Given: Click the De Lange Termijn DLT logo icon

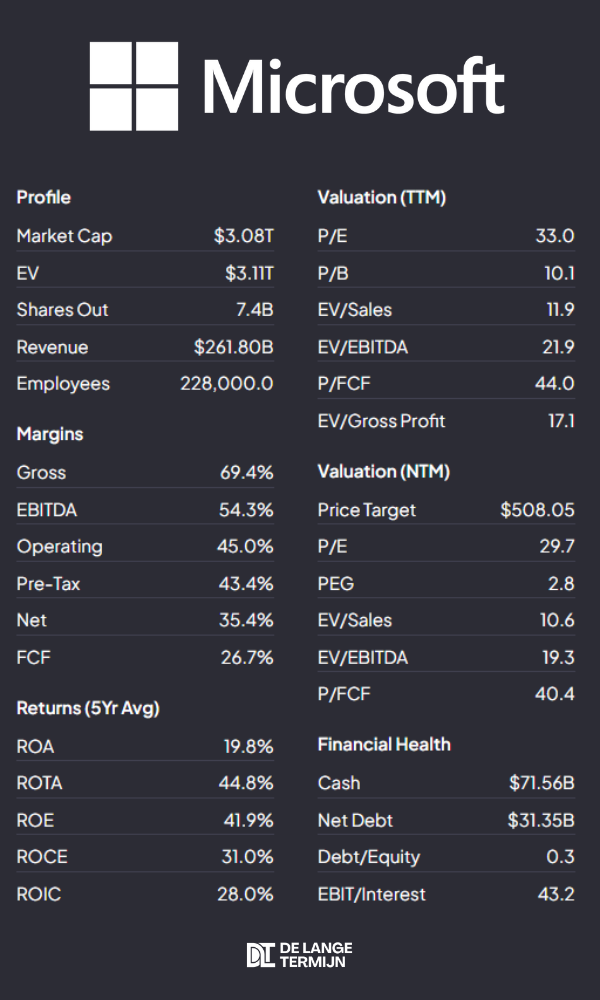Looking at the screenshot, I should pos(260,955).
